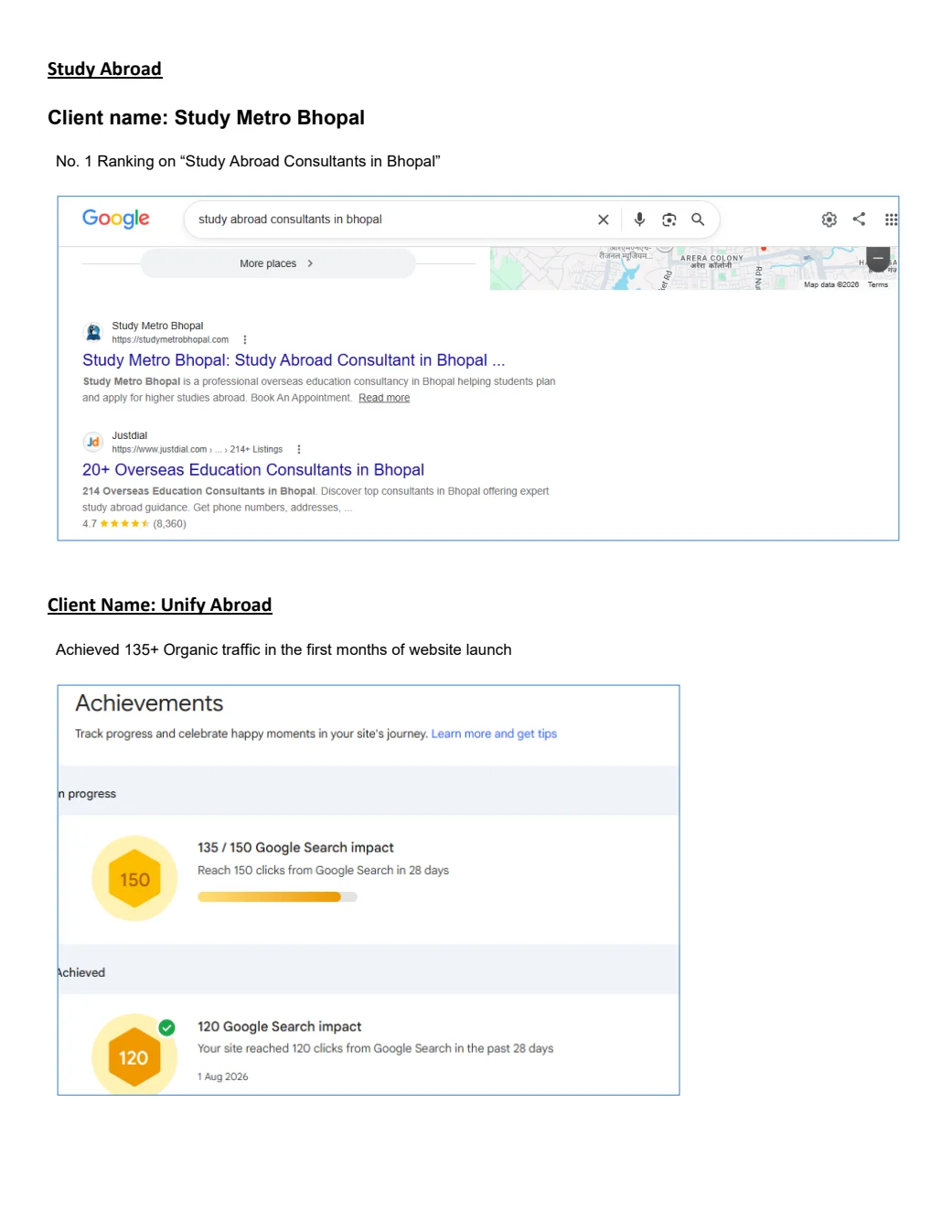952x1232 pixels.
Task: Click the magnifier search icon
Action: pos(698,220)
